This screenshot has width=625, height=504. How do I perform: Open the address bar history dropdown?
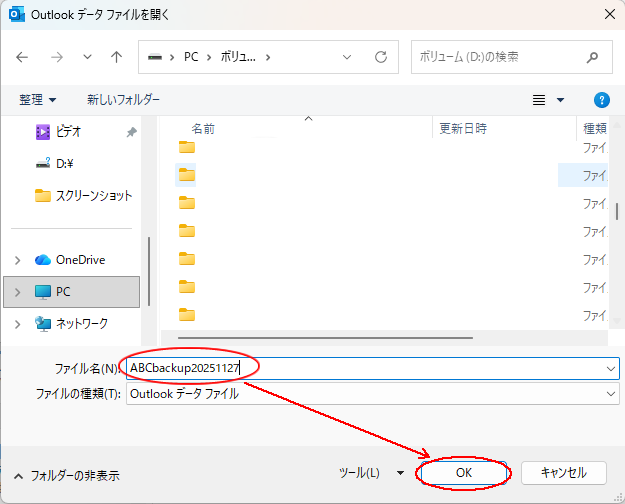pyautogui.click(x=347, y=57)
